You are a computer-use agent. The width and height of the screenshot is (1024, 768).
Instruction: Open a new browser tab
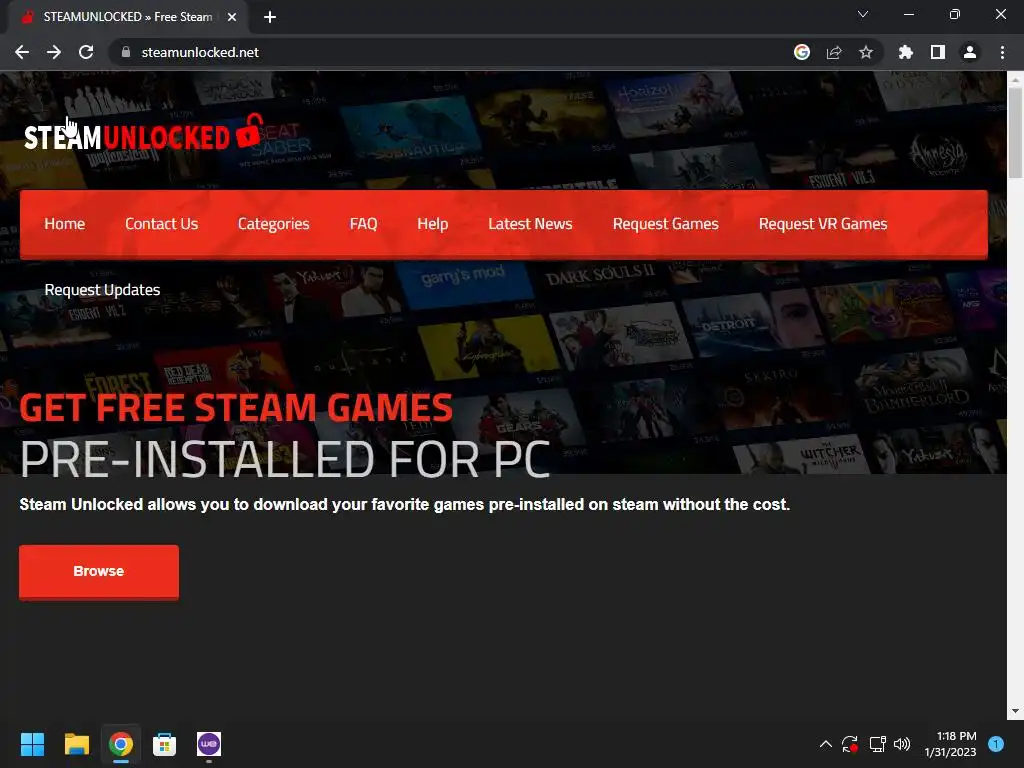point(270,17)
